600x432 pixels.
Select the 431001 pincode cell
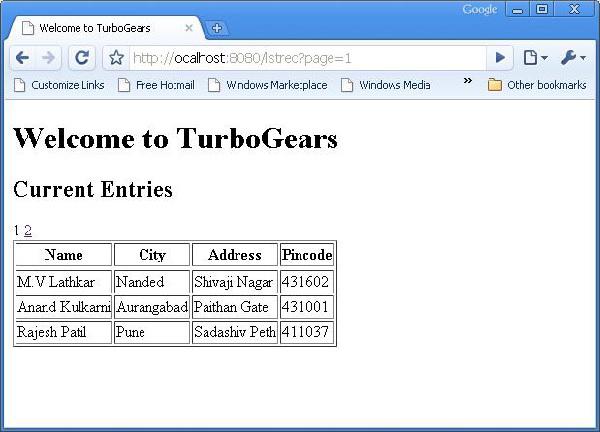307,307
